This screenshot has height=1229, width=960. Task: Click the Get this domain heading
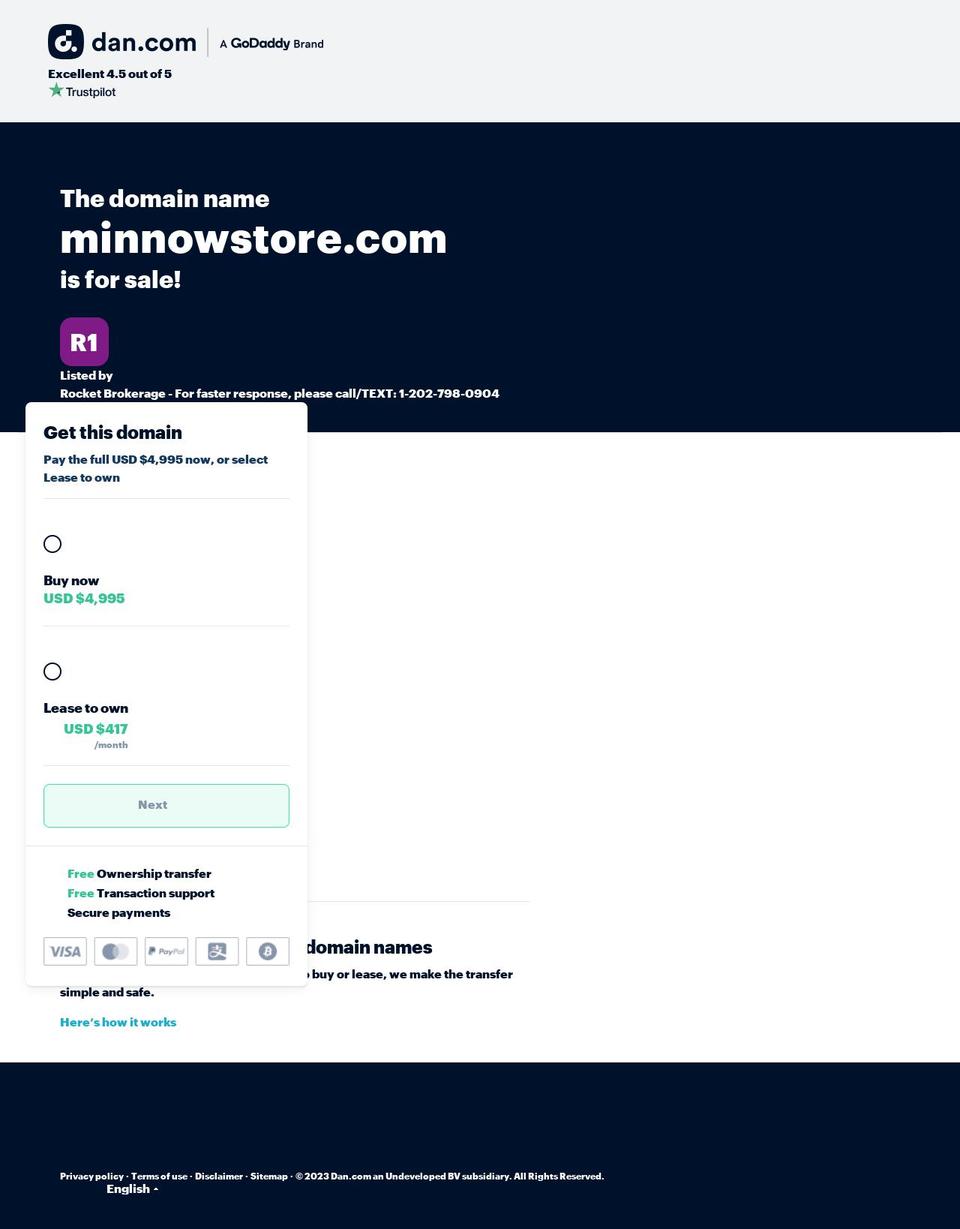coord(113,432)
